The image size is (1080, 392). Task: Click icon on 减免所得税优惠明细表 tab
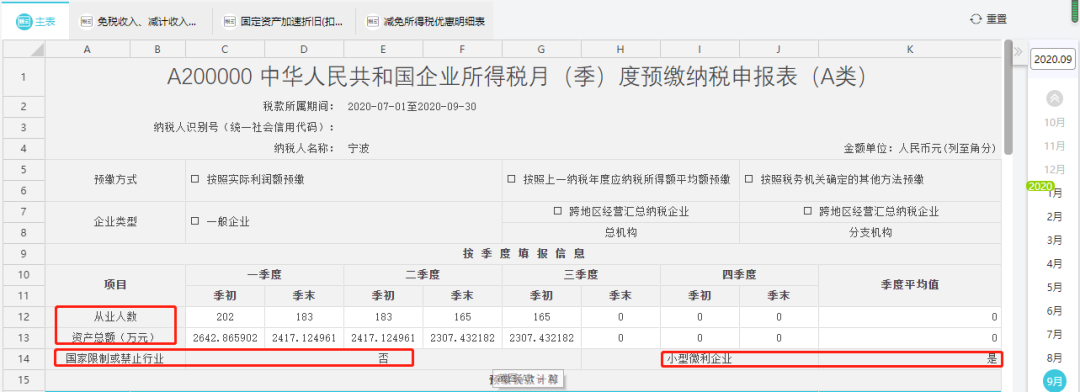(x=373, y=21)
